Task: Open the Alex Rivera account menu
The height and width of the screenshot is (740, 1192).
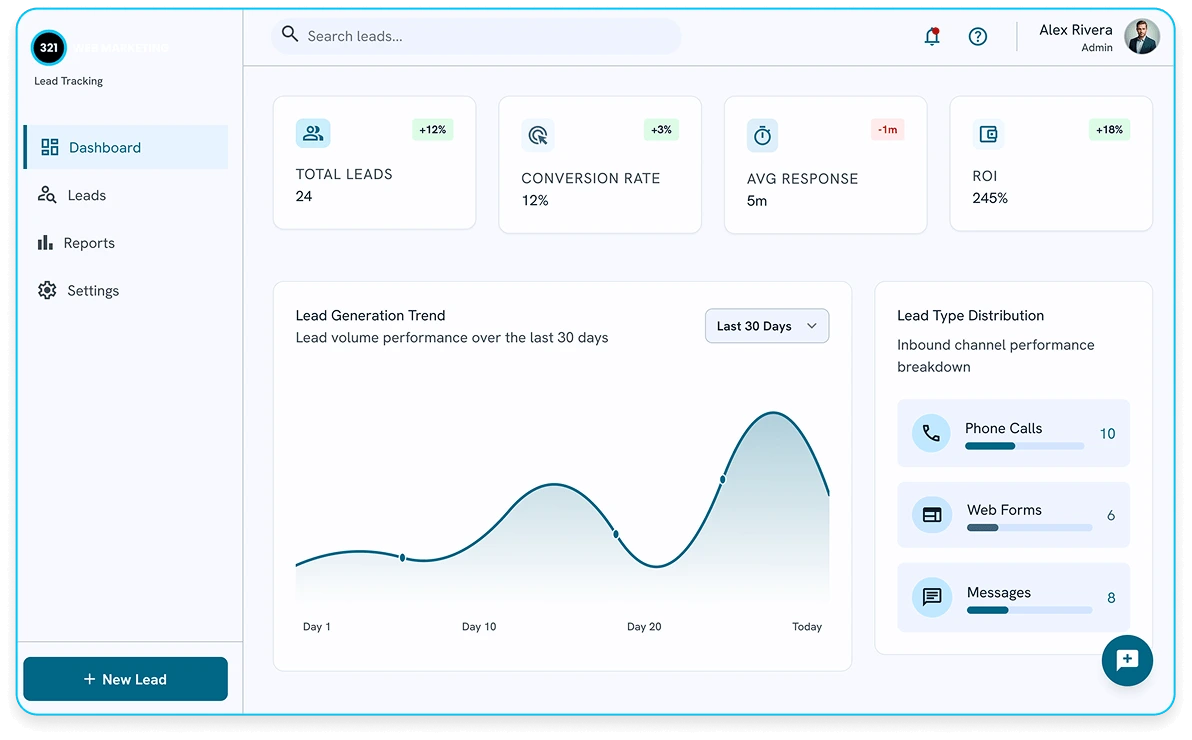Action: point(1098,37)
